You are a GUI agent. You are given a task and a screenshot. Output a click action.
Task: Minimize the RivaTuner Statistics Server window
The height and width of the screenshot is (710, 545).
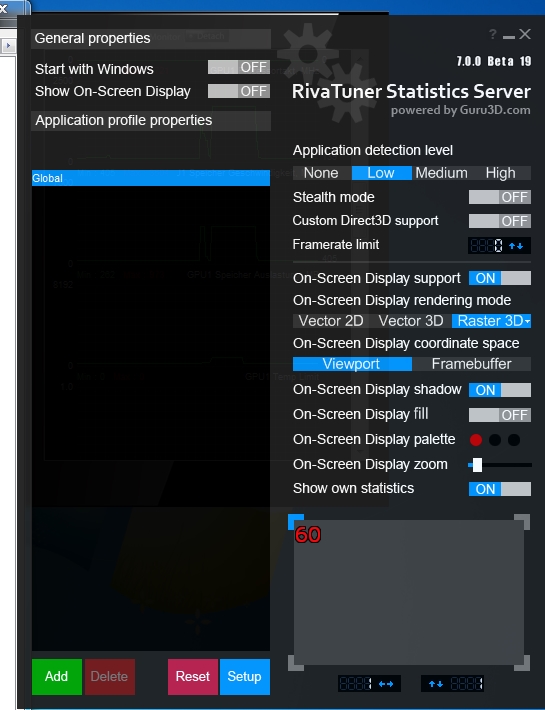pyautogui.click(x=509, y=36)
